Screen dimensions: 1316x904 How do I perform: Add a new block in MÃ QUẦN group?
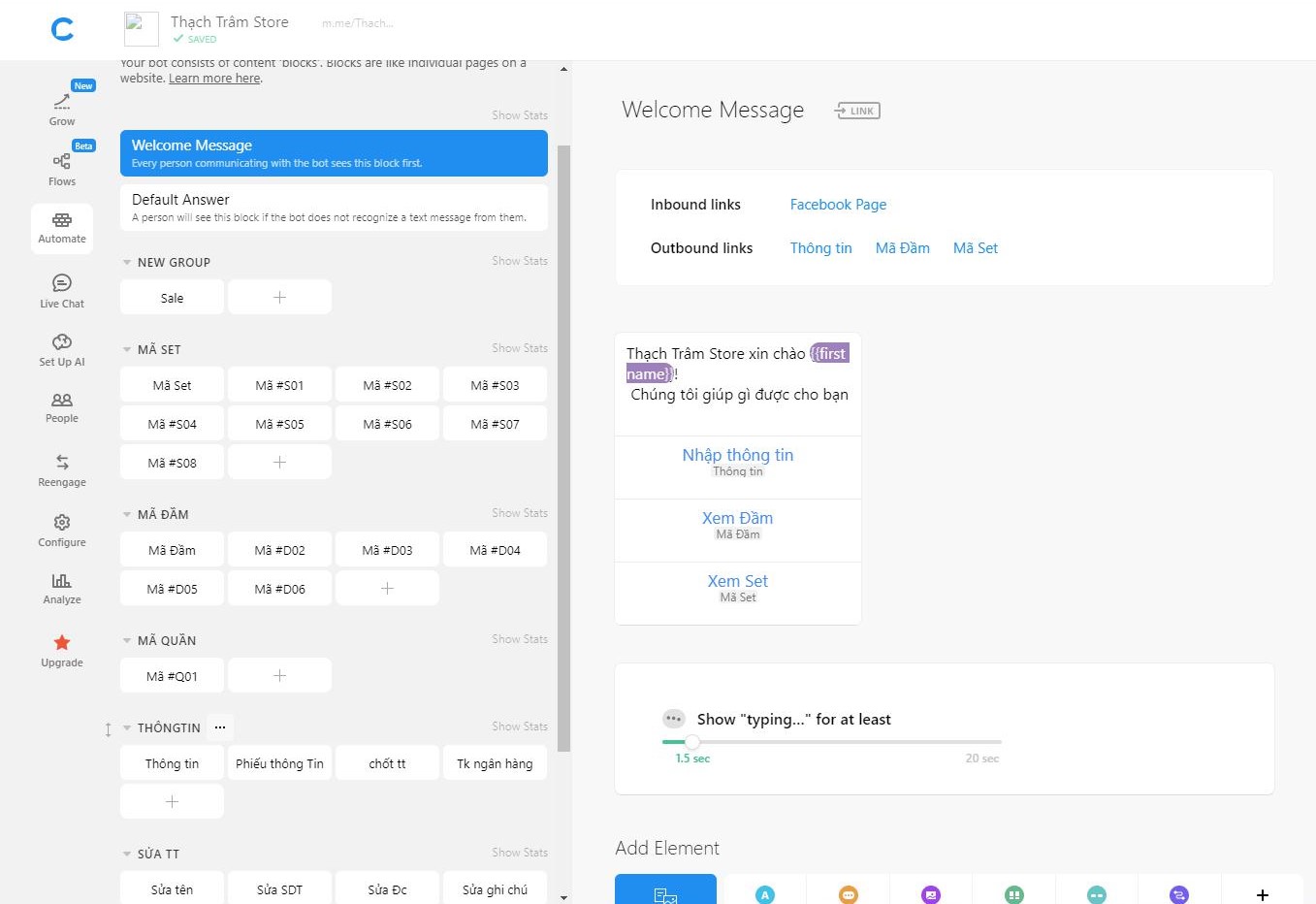279,675
